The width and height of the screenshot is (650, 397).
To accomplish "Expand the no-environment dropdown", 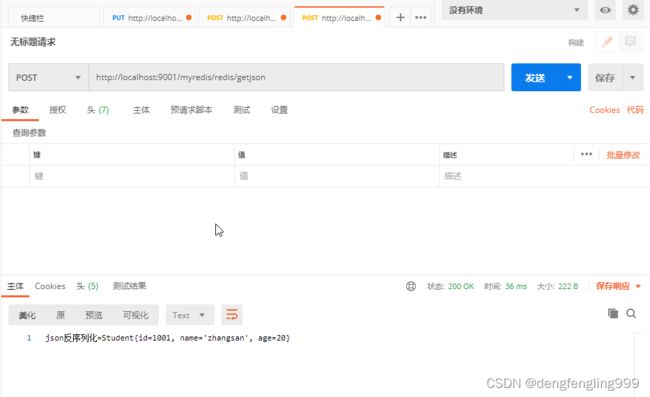I will (x=514, y=10).
